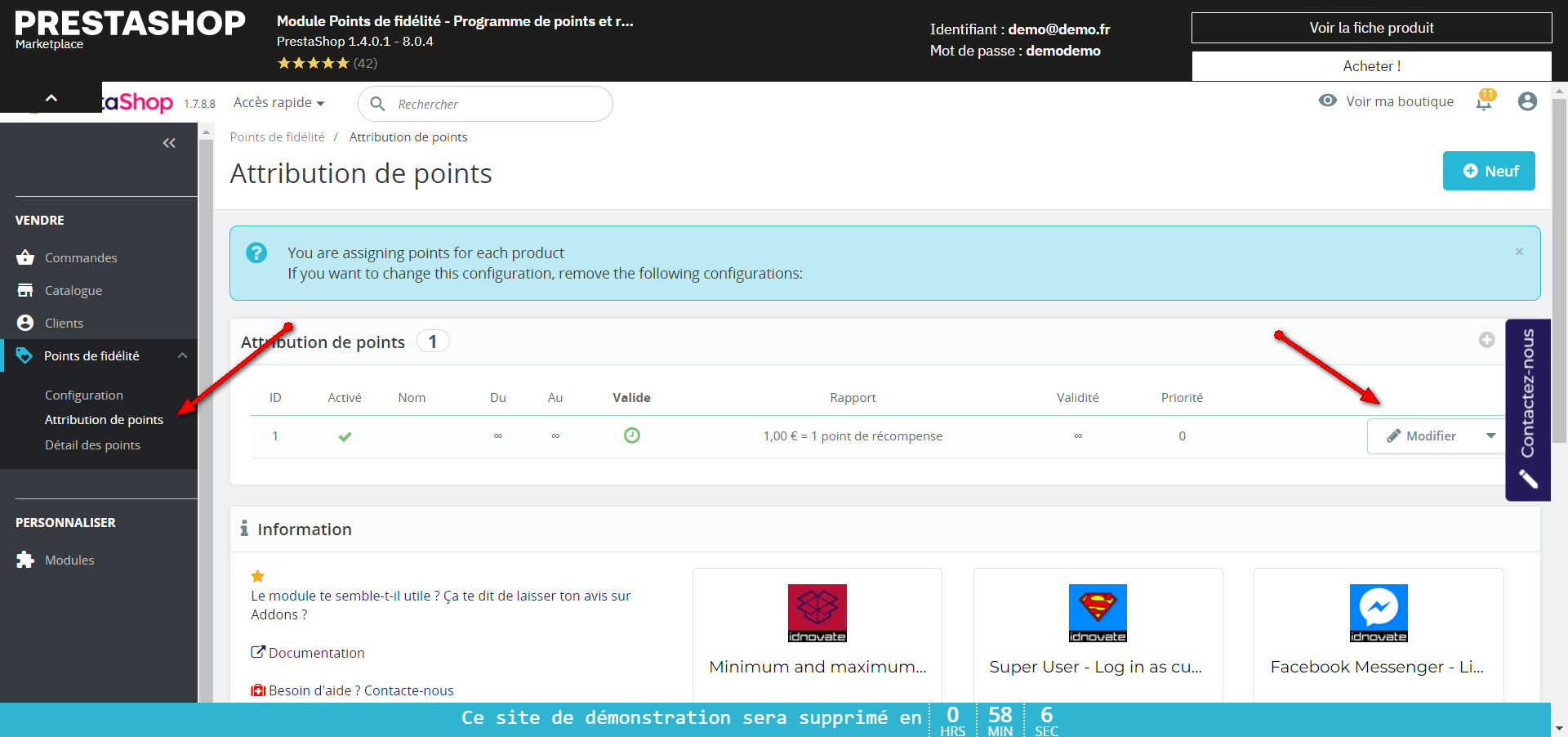The height and width of the screenshot is (737, 1568).
Task: Click the eye icon beside Voir ma boutique
Action: coord(1328,100)
